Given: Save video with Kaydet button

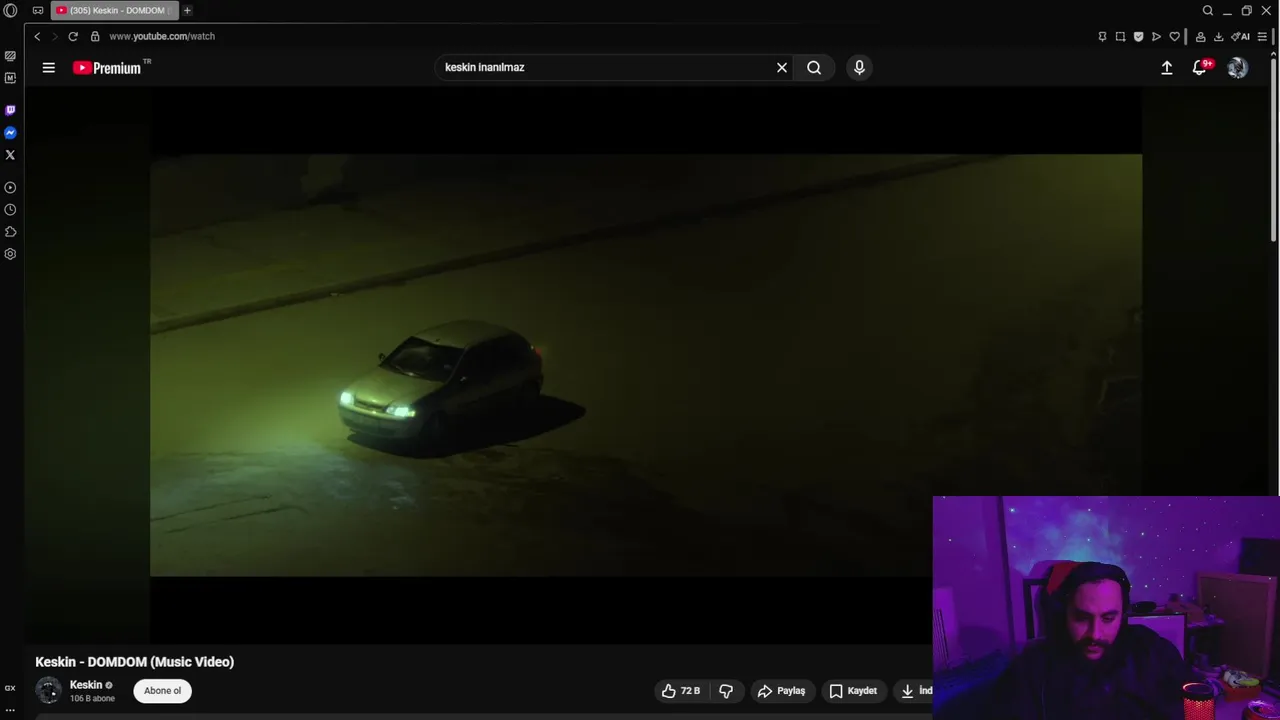Looking at the screenshot, I should click(853, 691).
